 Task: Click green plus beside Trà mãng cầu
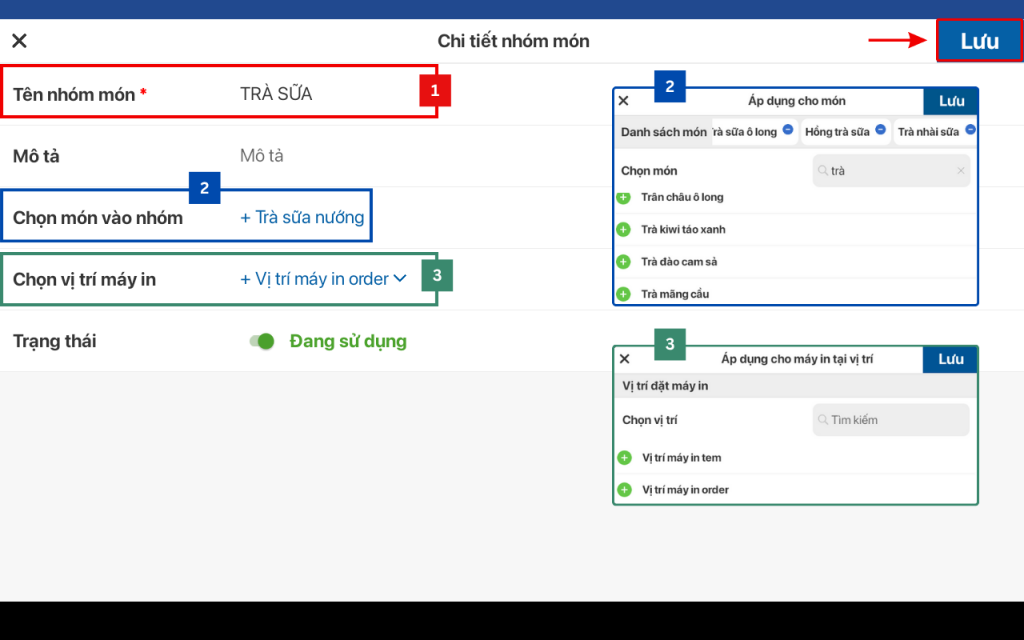623,294
